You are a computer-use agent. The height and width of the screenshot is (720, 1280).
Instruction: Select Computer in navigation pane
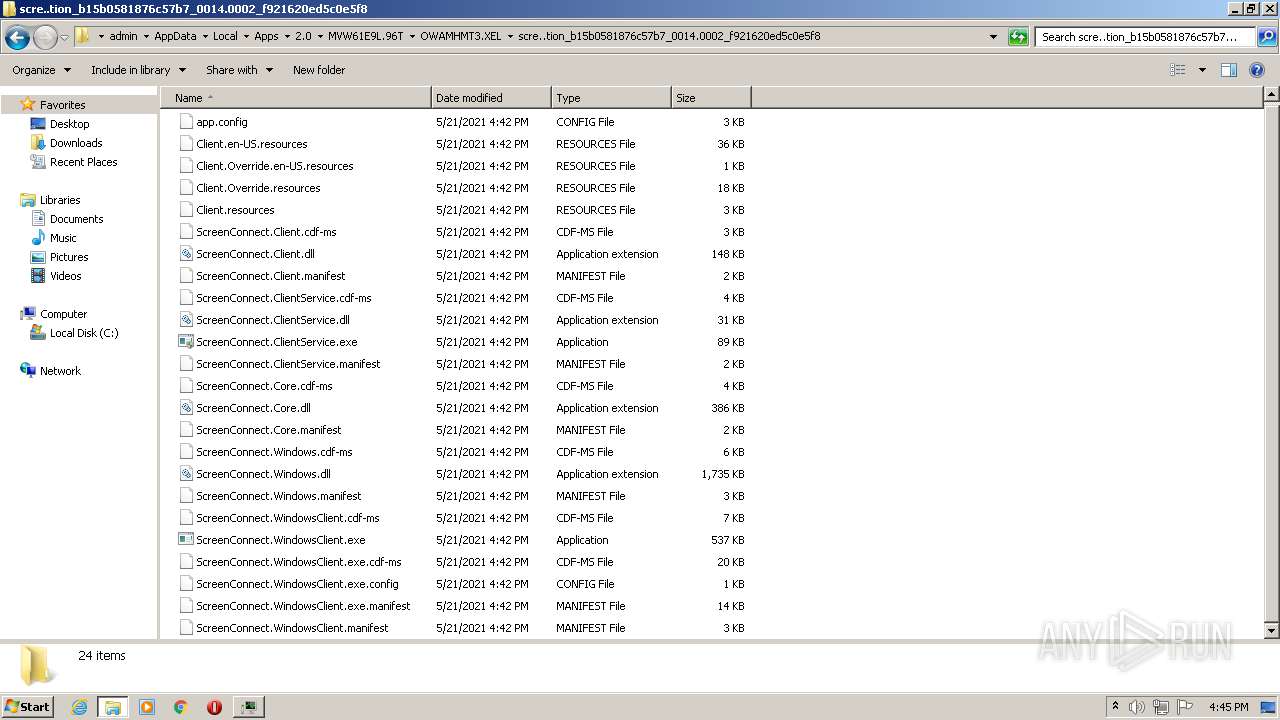coord(63,314)
